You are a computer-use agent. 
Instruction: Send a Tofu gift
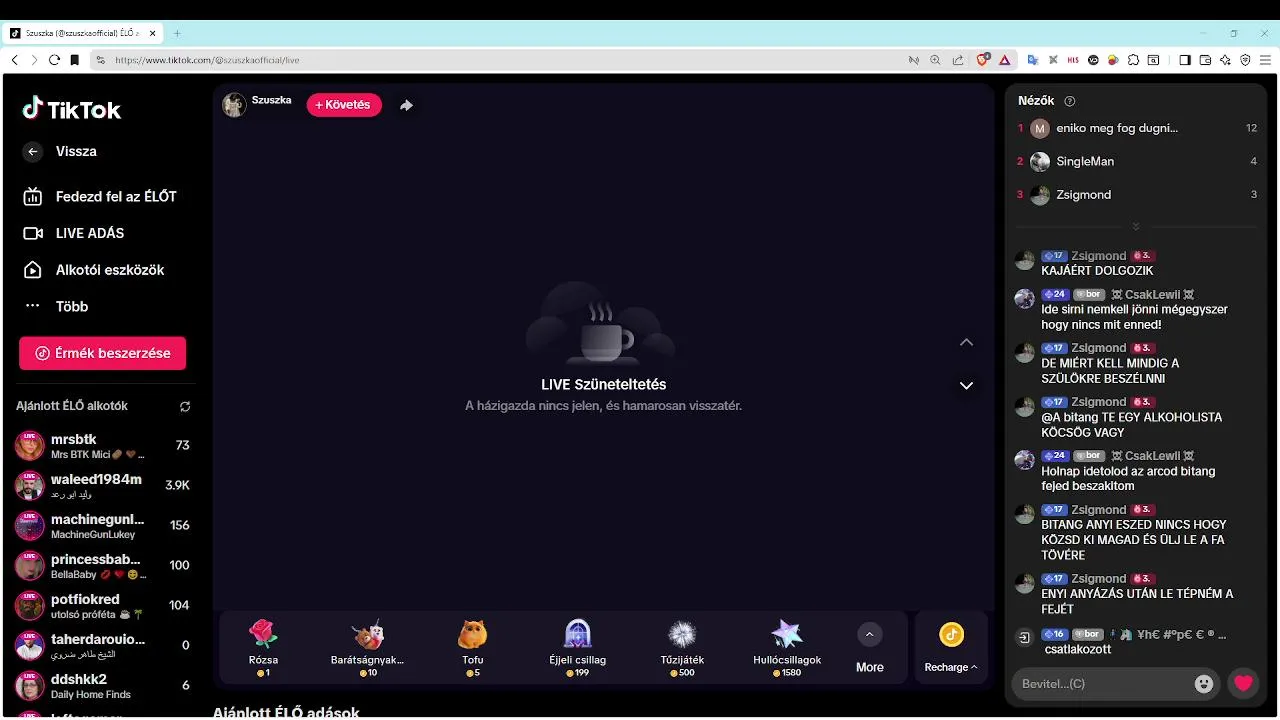(x=473, y=647)
